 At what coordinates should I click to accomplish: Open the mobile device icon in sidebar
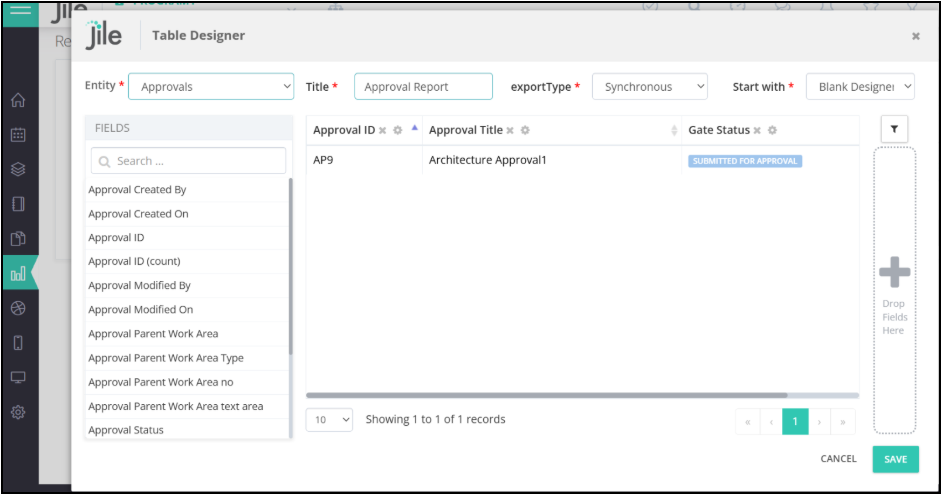[18, 343]
